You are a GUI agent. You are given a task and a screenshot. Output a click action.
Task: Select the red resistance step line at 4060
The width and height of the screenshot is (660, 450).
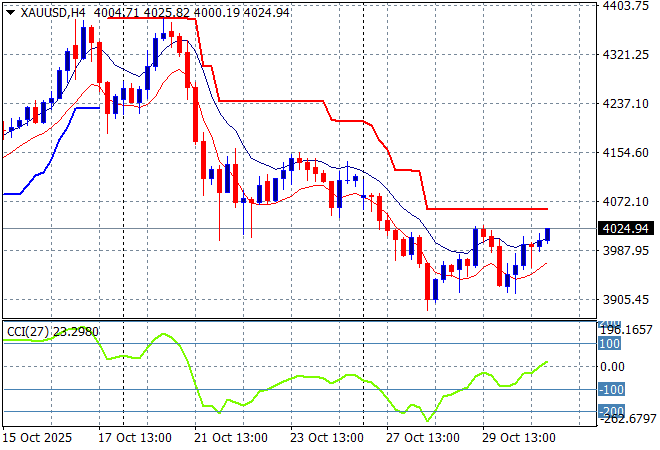(x=487, y=209)
